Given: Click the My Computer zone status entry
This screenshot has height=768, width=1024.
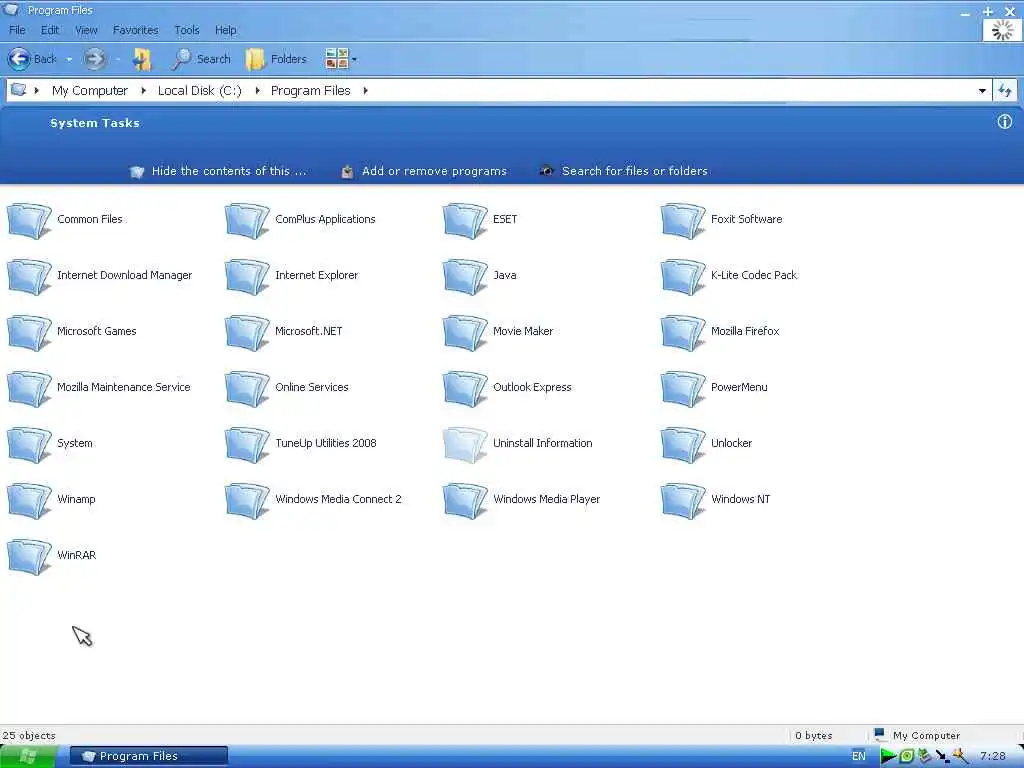Looking at the screenshot, I should 917,735.
